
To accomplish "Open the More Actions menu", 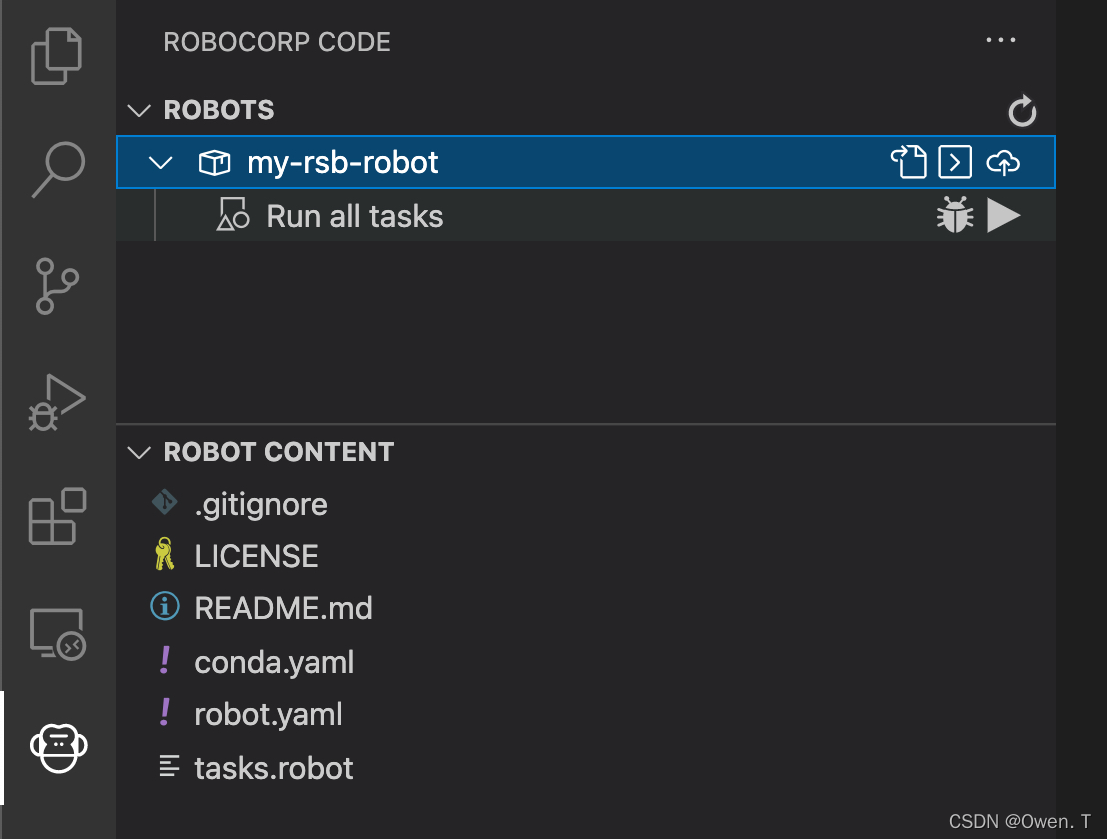I will [x=1001, y=40].
